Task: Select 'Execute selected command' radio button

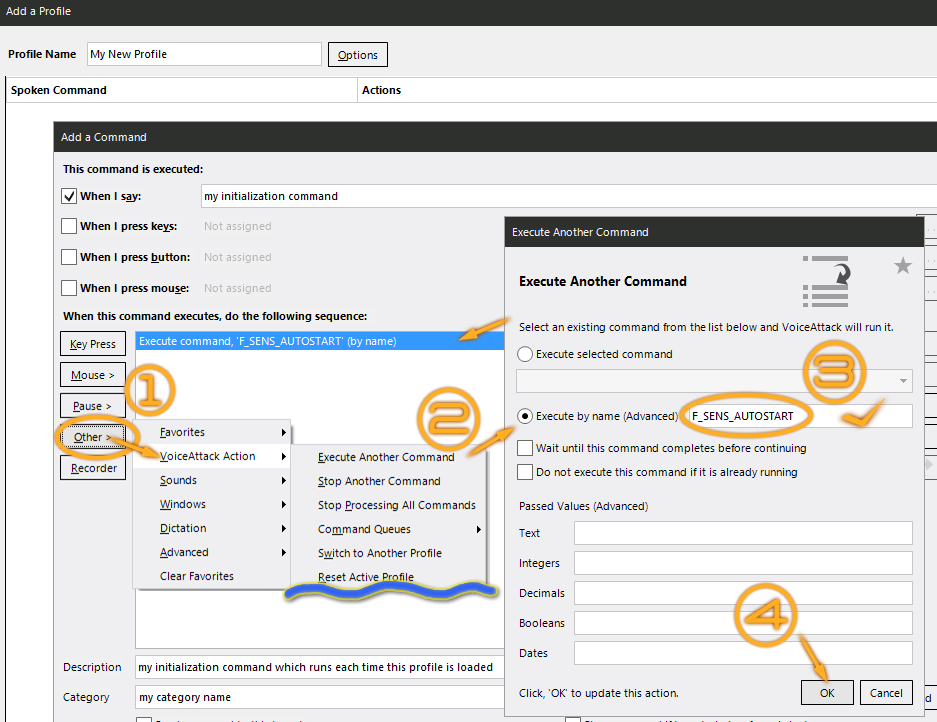Action: point(525,354)
